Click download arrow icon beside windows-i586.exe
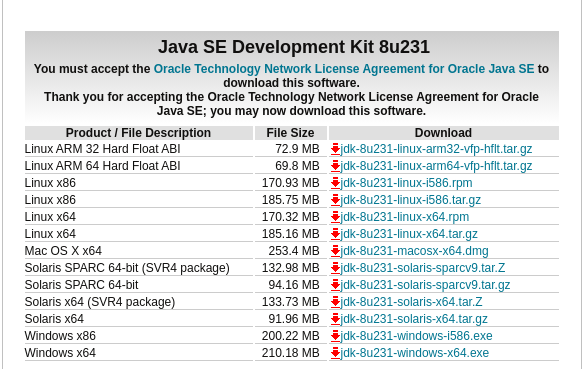The image size is (585, 369). click(x=335, y=336)
